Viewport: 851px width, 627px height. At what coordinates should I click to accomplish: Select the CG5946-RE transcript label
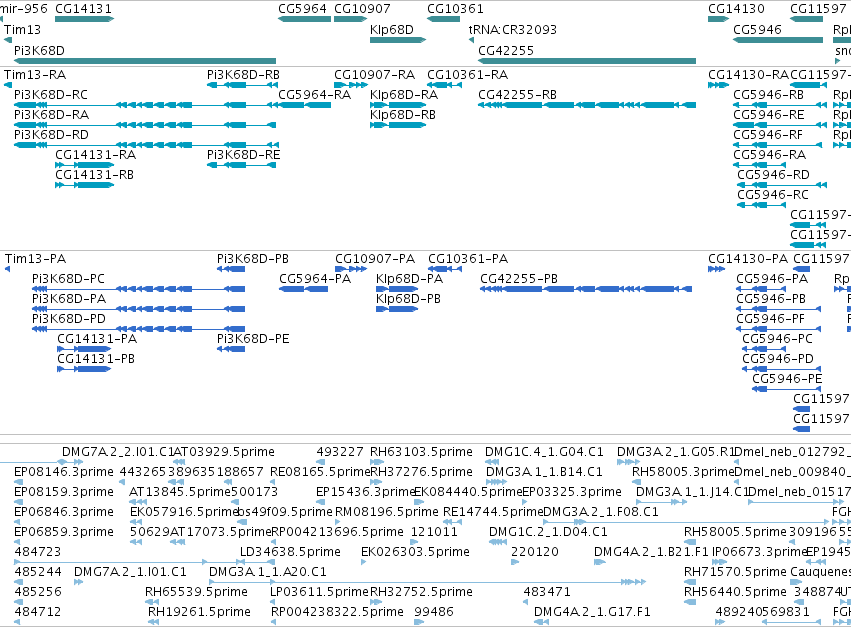769,115
